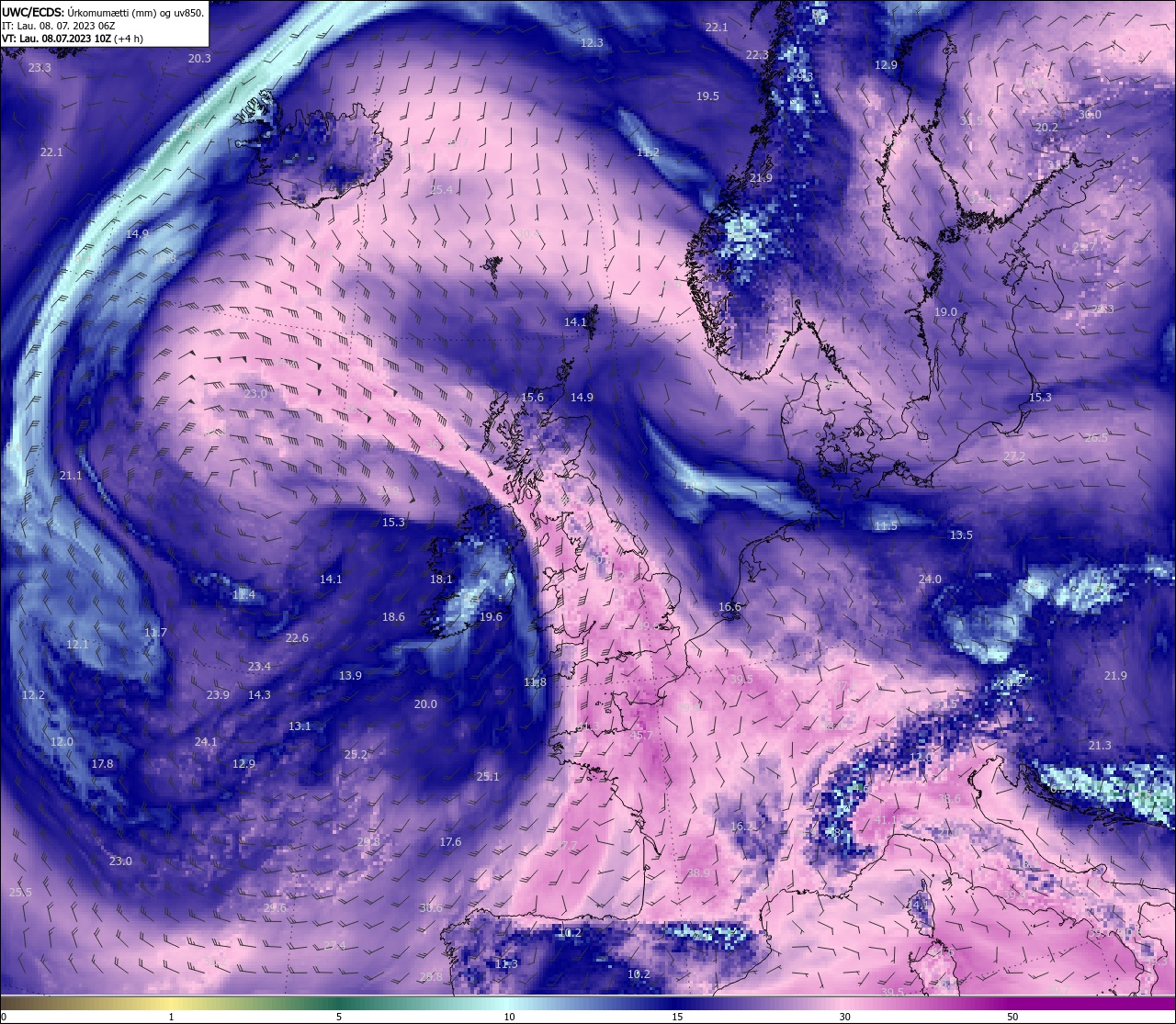Click the map value 11.4
The image size is (1176, 1024).
(x=243, y=595)
